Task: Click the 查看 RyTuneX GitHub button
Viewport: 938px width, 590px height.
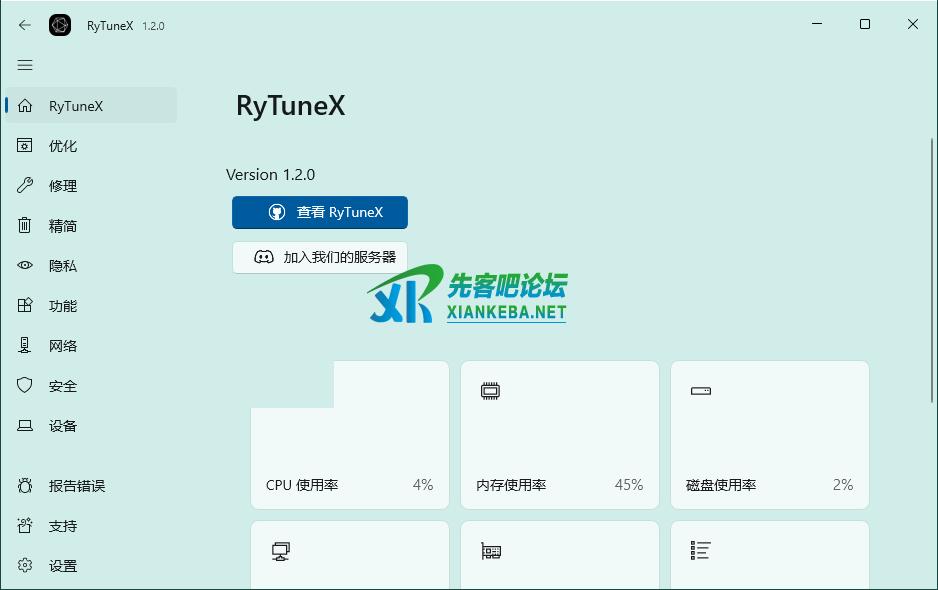Action: point(320,212)
